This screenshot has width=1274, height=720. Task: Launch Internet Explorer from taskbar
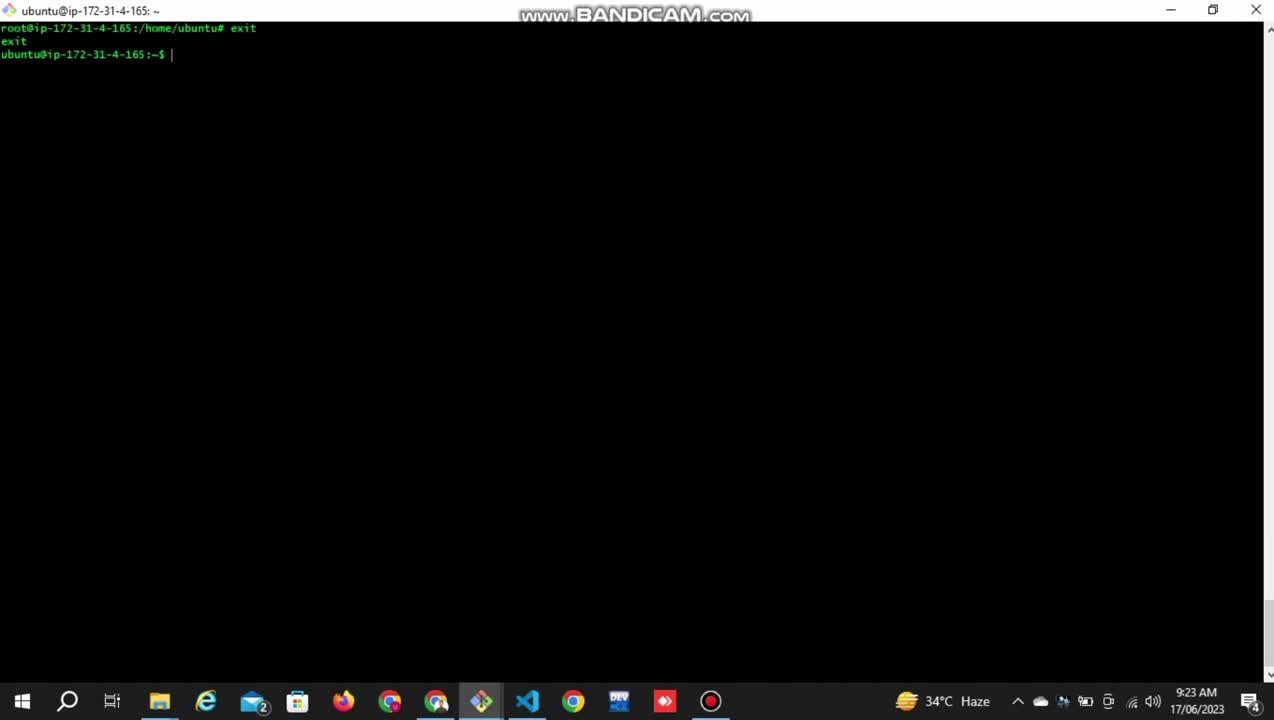(206, 701)
